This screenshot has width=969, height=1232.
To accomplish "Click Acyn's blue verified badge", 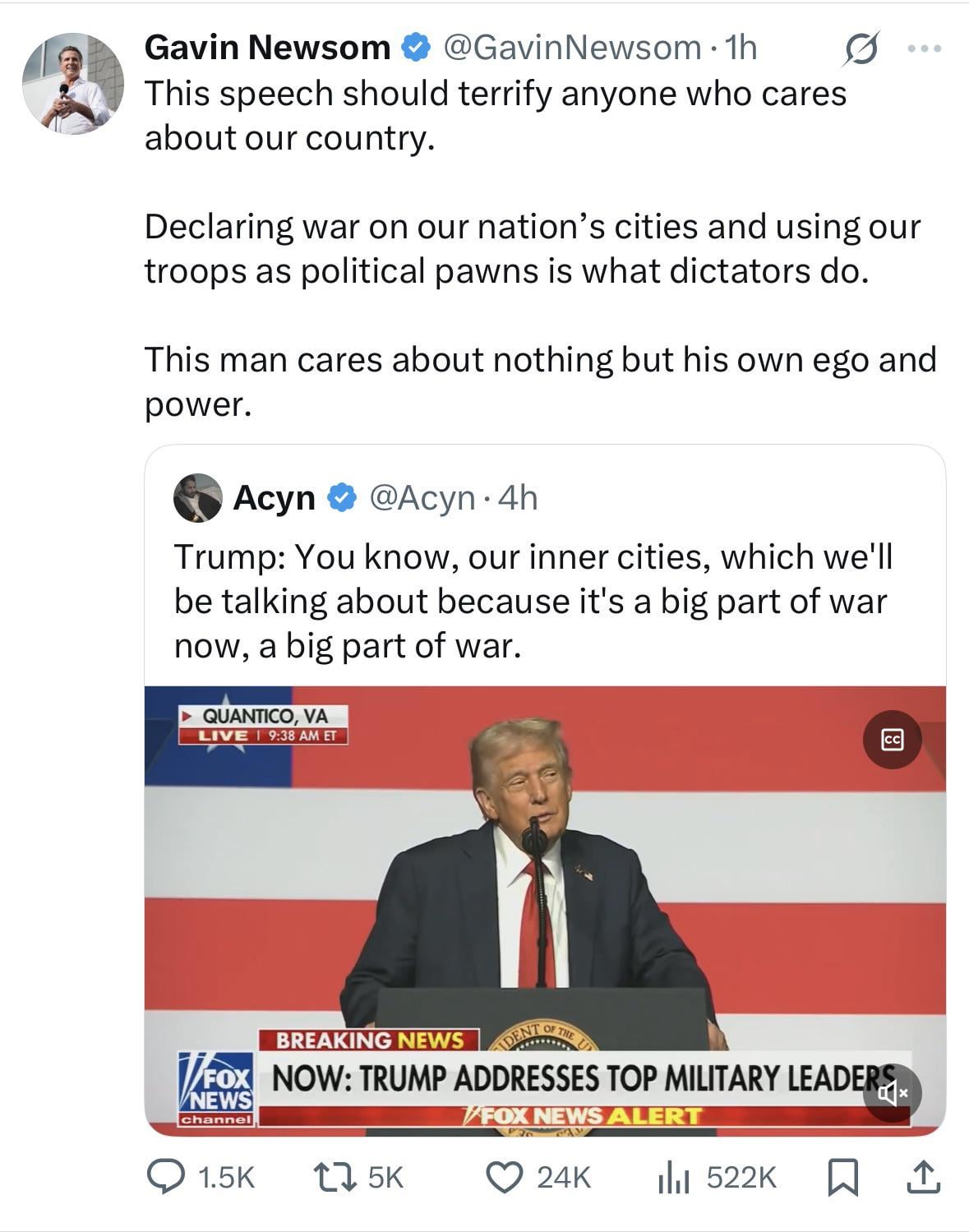I will coord(342,498).
